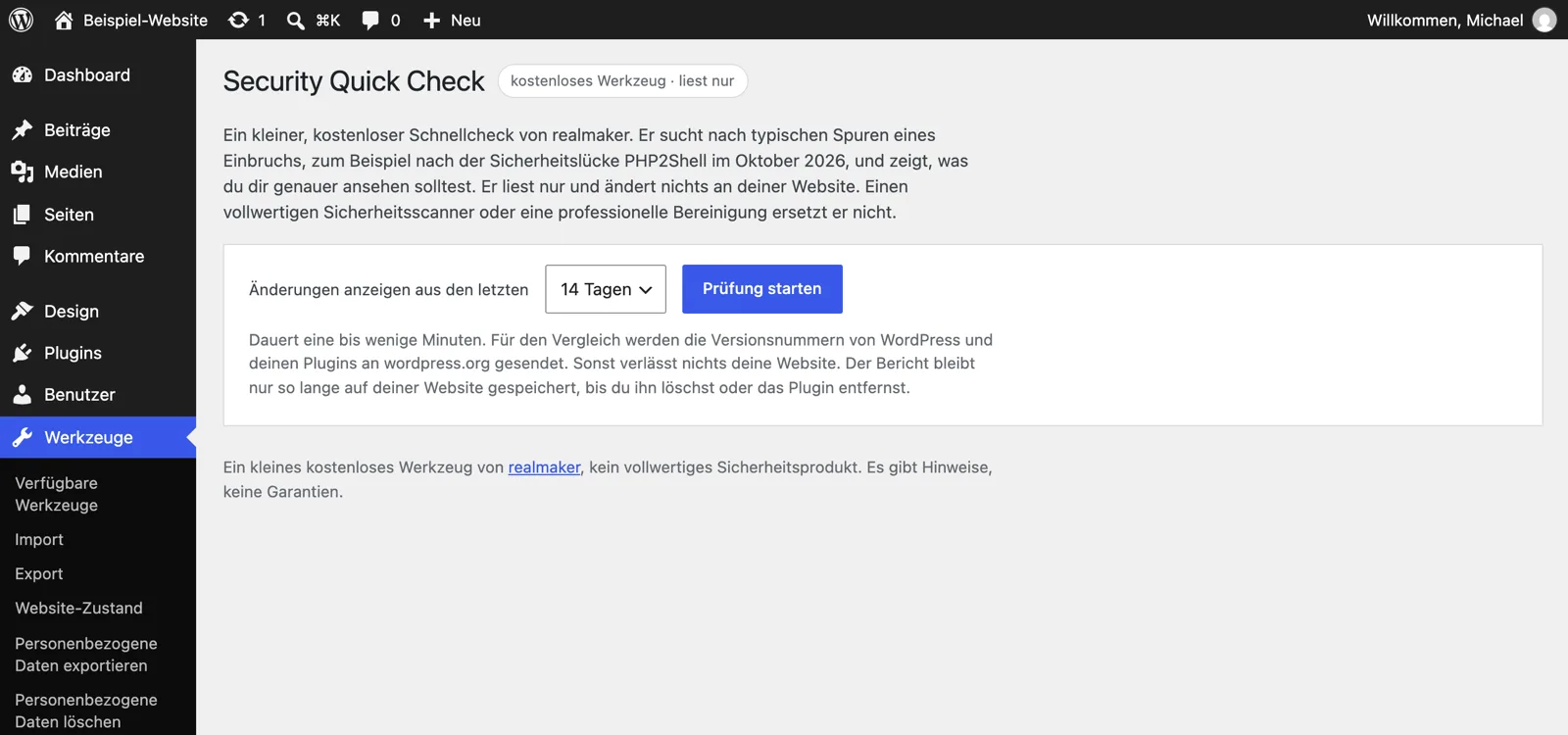The image size is (1568, 735).
Task: Click the Benutzer person icon
Action: (x=23, y=395)
